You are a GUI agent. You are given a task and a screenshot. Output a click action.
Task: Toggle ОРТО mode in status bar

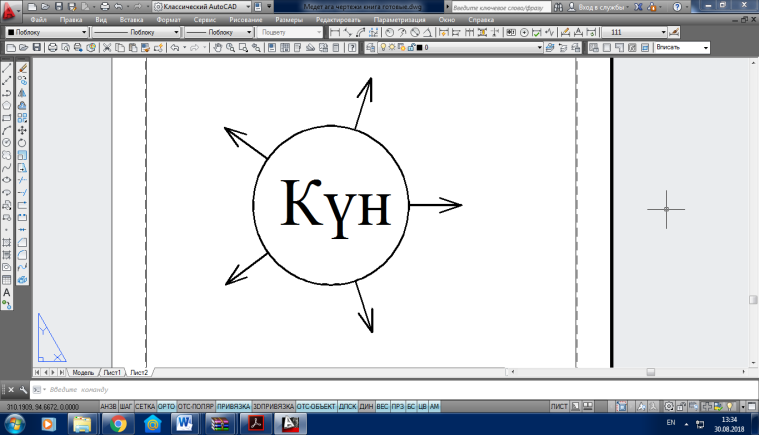pyautogui.click(x=166, y=406)
